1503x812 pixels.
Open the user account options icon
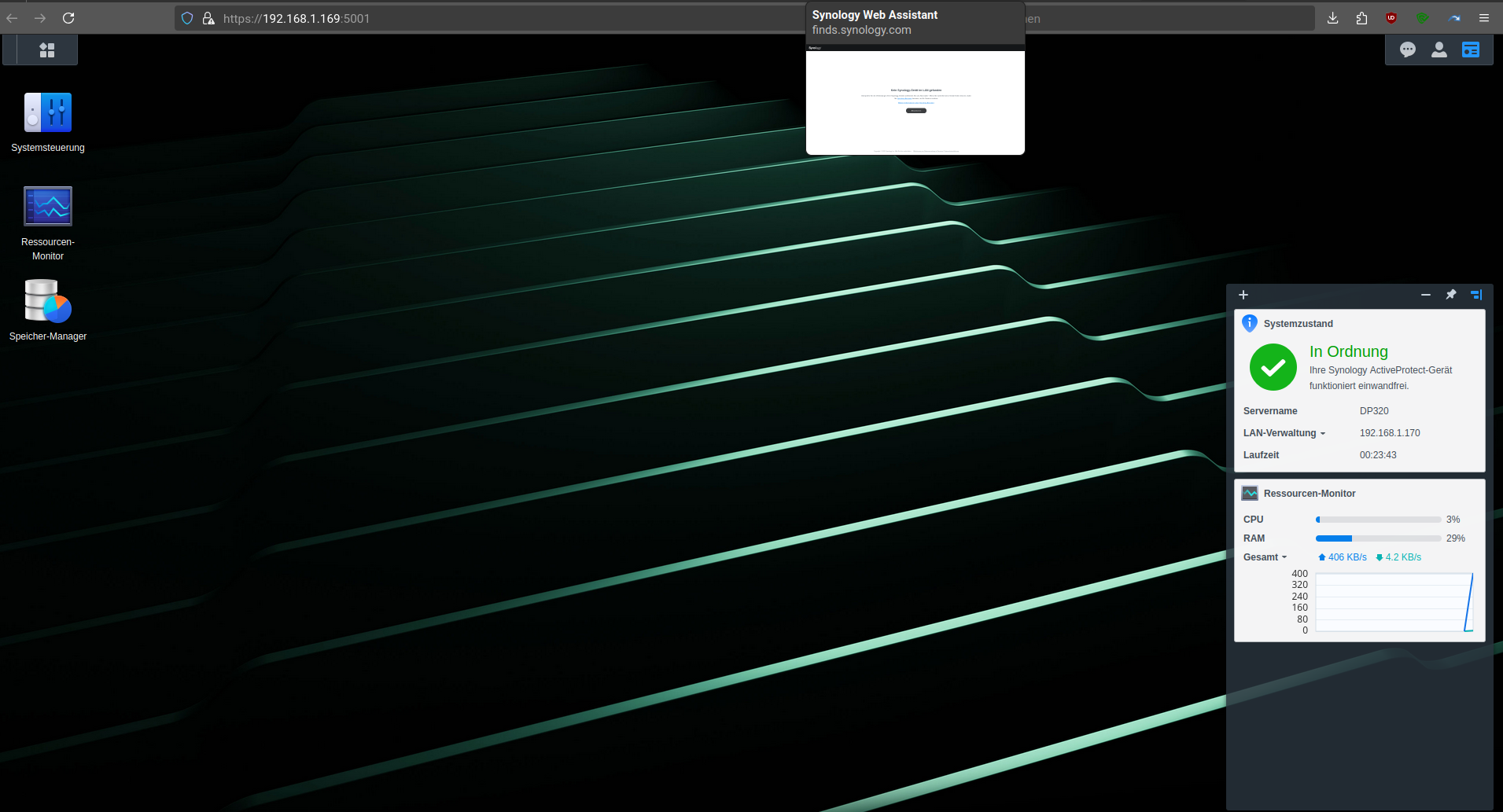coord(1439,50)
